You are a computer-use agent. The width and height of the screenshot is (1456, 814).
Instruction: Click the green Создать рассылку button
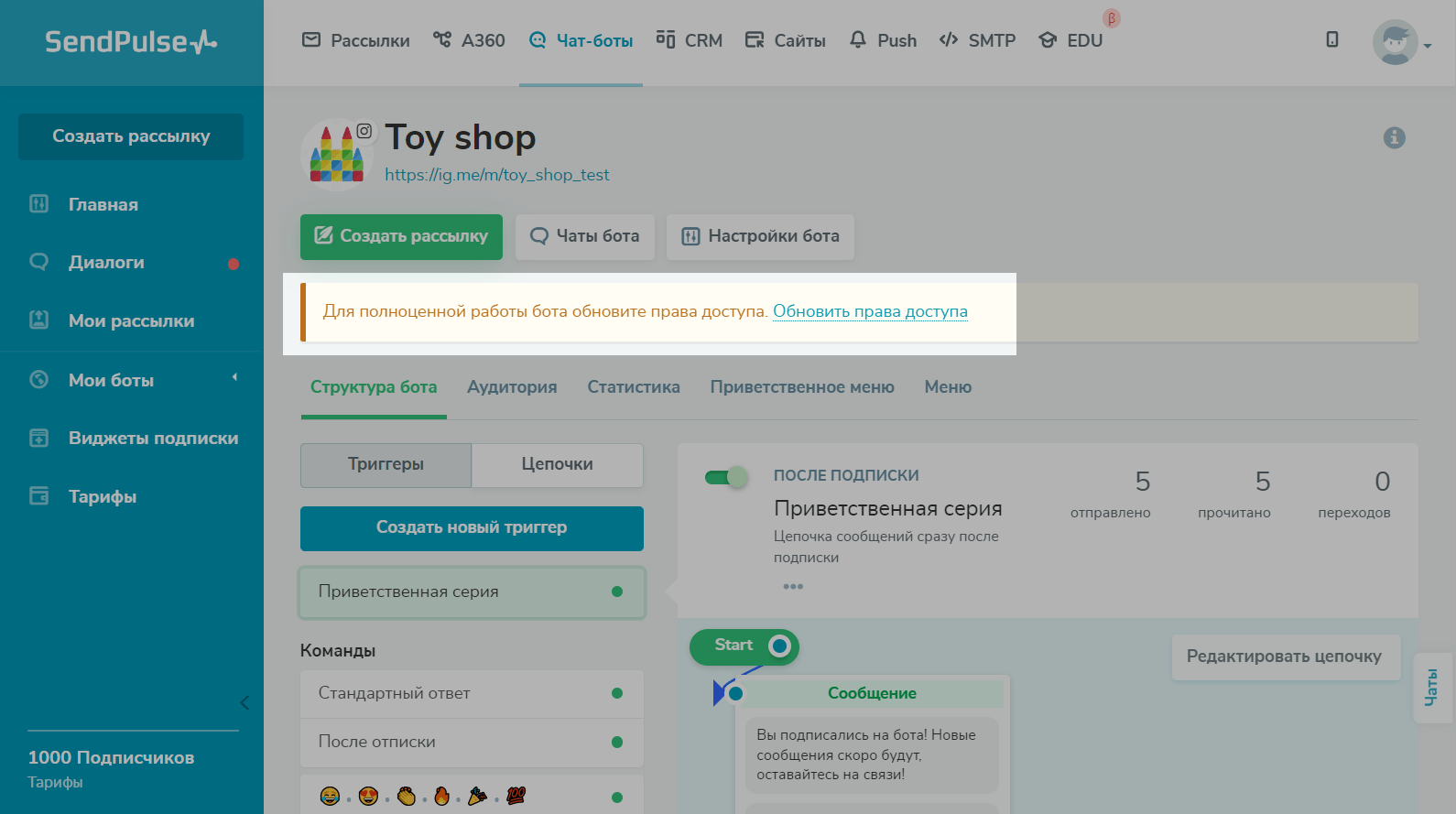(x=401, y=236)
